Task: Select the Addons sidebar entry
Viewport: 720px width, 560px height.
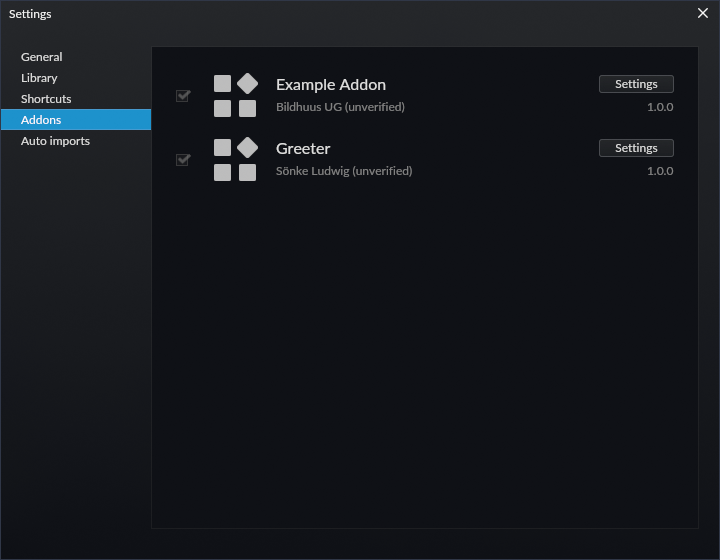Action: coord(41,120)
